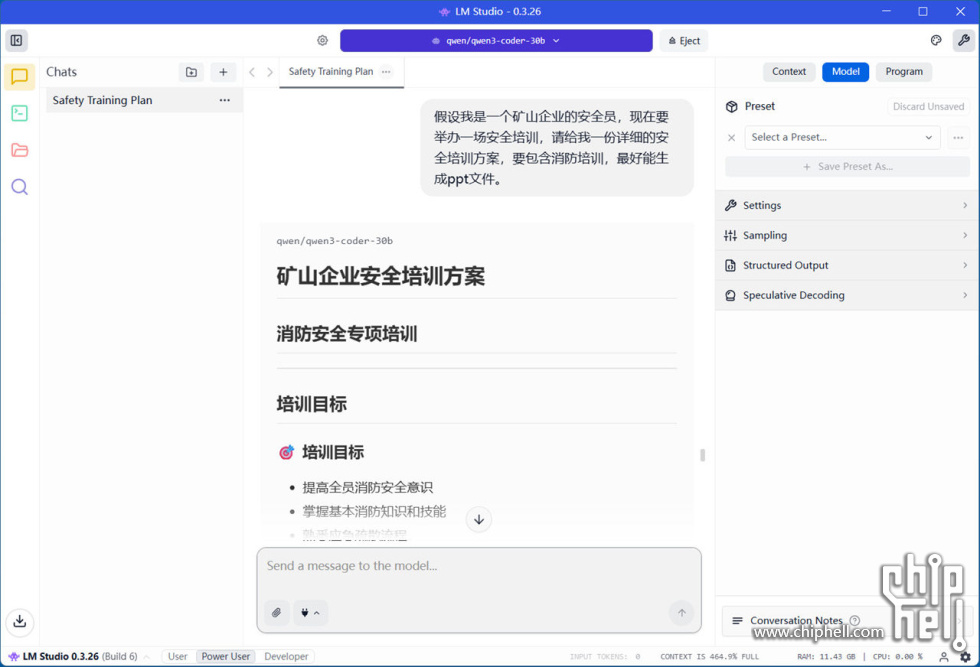Eject the loaded model

click(x=684, y=41)
